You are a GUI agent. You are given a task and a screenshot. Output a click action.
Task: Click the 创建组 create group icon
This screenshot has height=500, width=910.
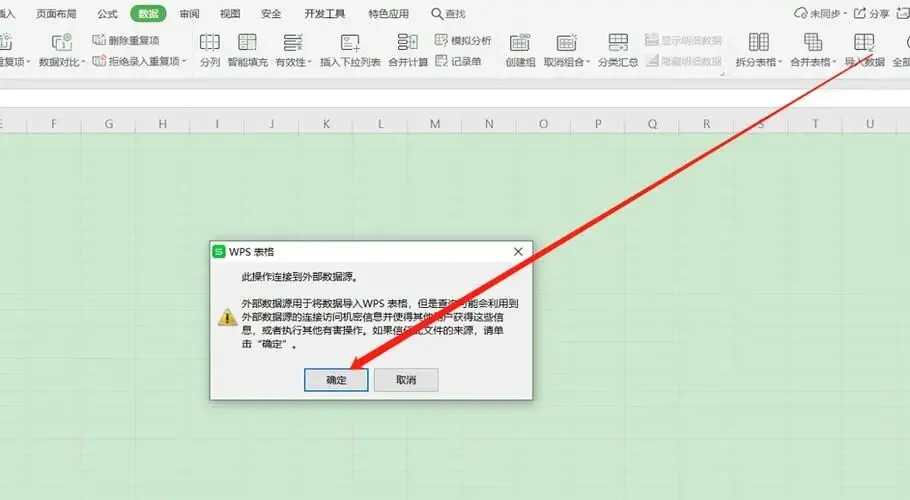[520, 42]
